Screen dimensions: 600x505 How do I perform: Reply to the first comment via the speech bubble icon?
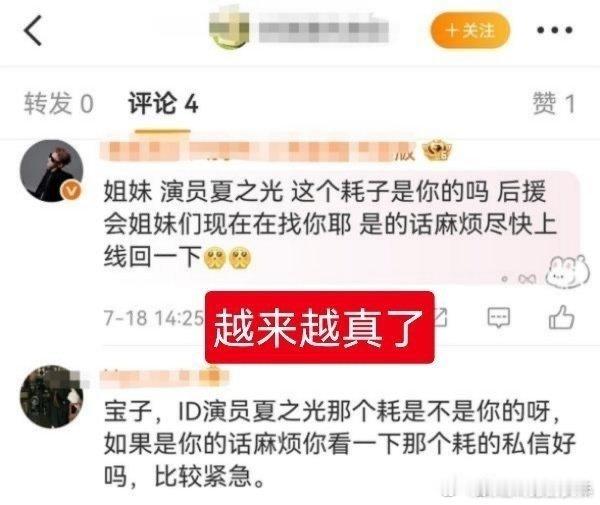pyautogui.click(x=499, y=318)
